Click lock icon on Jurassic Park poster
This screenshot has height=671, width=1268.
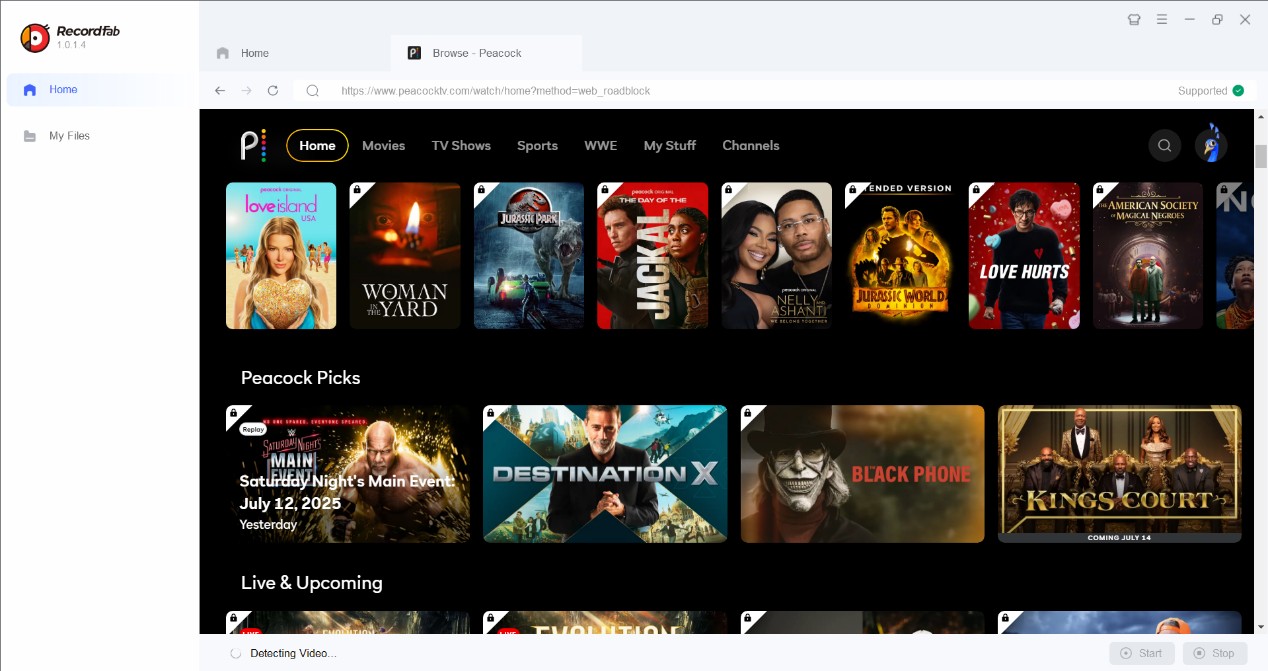point(480,189)
